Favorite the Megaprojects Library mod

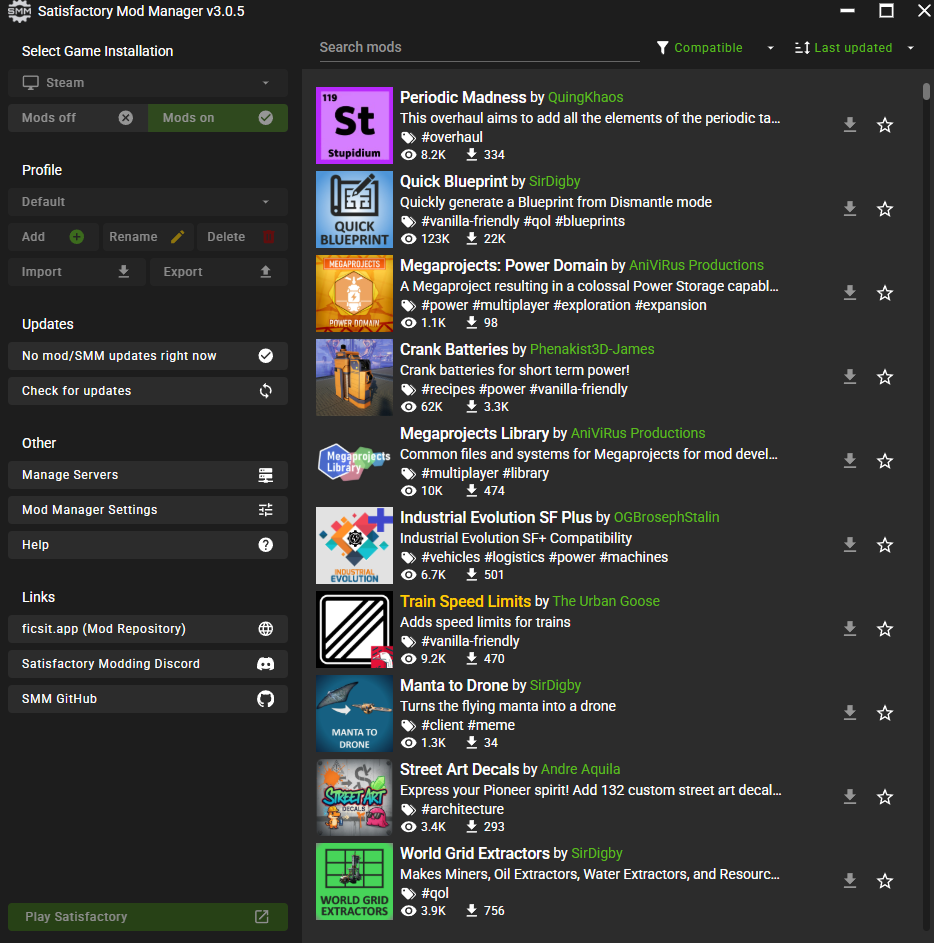(x=885, y=461)
